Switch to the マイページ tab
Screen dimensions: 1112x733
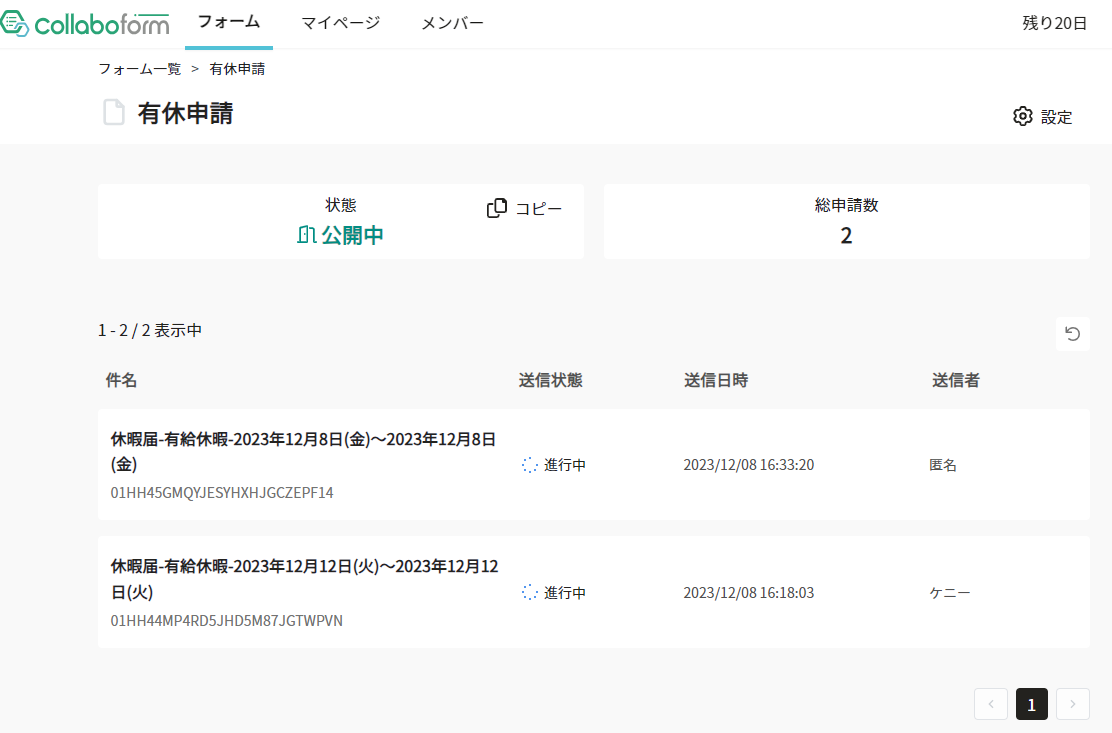[340, 23]
